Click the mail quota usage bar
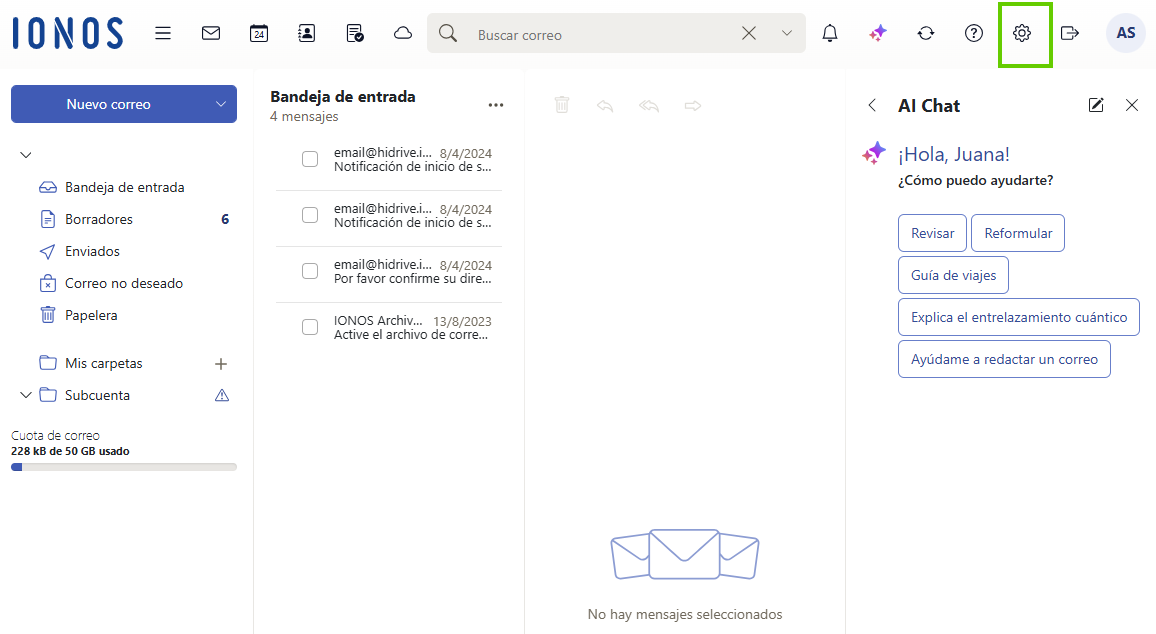 (124, 466)
